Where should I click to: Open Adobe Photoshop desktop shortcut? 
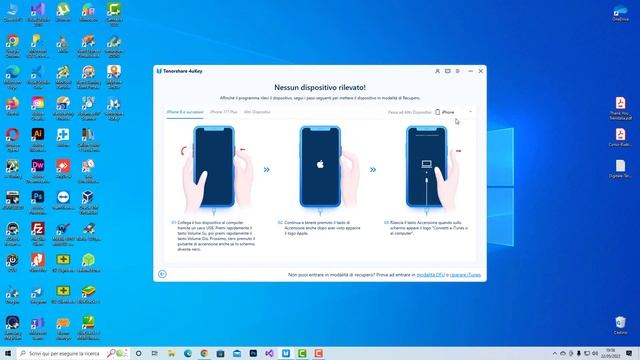[x=38, y=202]
